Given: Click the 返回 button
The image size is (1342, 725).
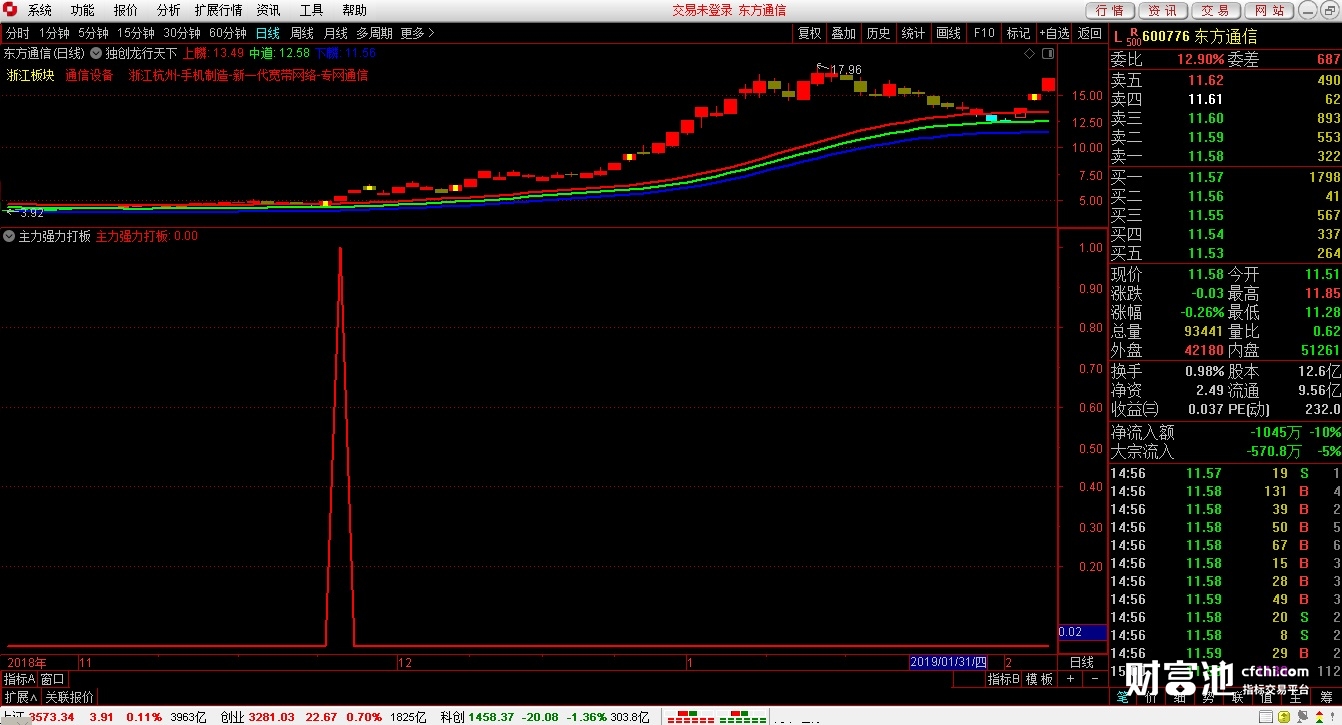Looking at the screenshot, I should [x=1090, y=33].
